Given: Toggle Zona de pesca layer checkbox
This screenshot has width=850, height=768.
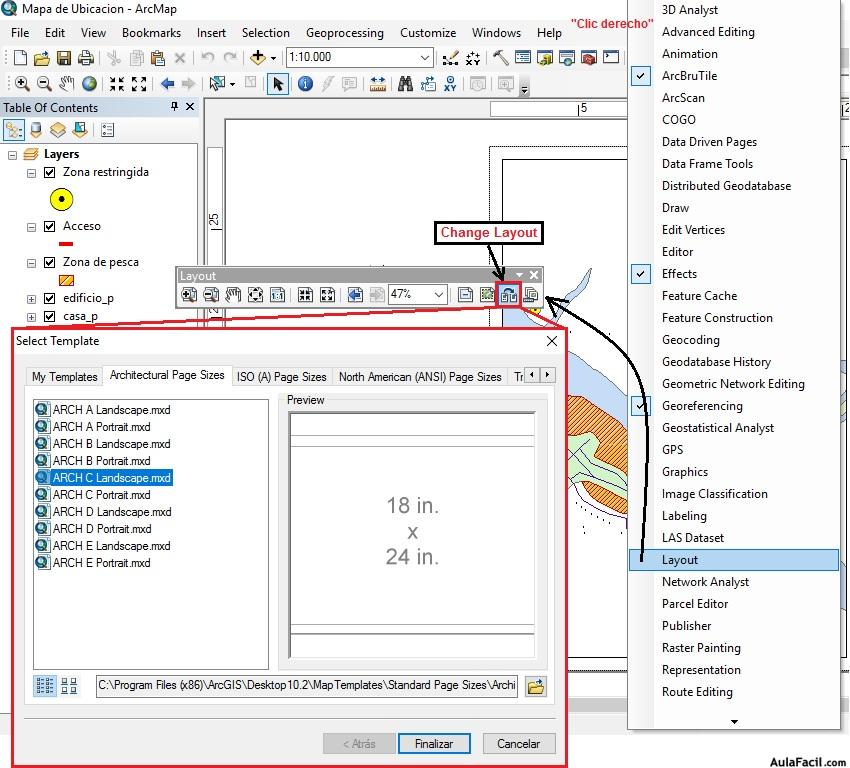Looking at the screenshot, I should (49, 262).
